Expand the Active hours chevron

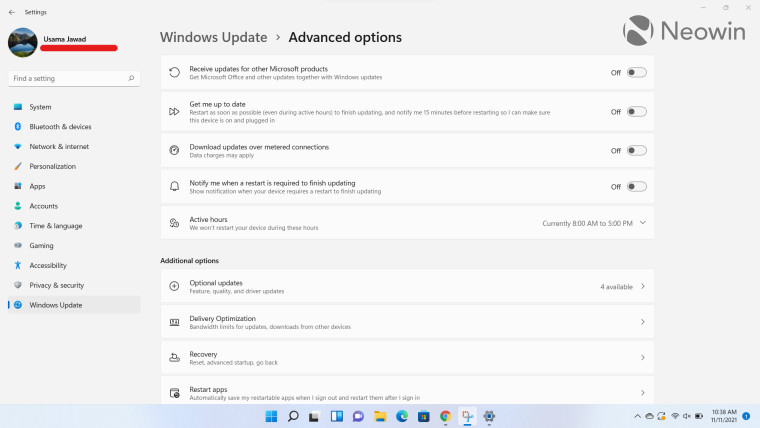pyautogui.click(x=643, y=223)
